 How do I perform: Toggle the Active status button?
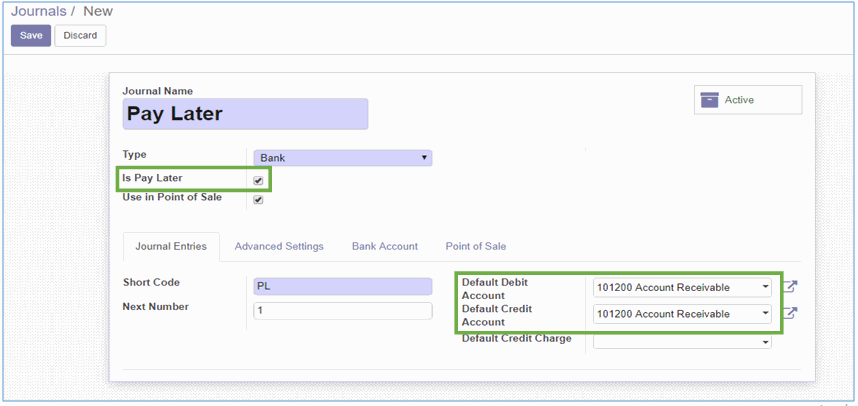747,100
